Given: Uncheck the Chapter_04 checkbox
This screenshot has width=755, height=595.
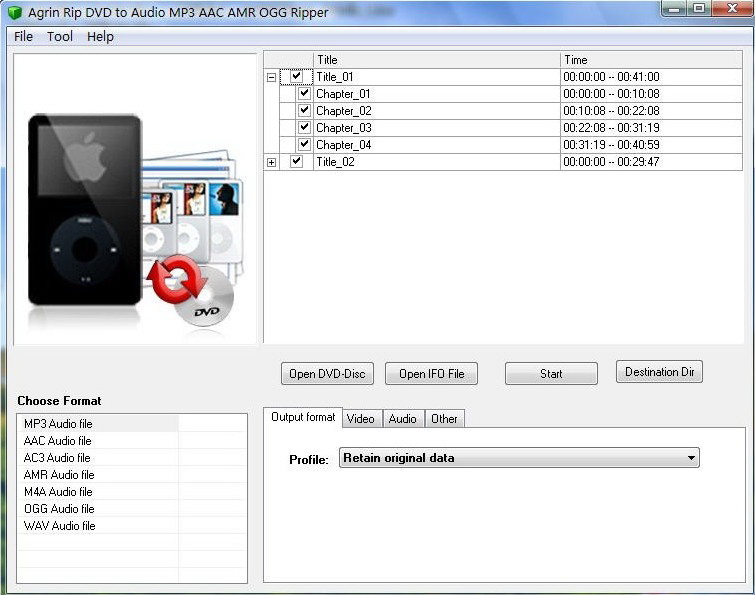Looking at the screenshot, I should 304,144.
